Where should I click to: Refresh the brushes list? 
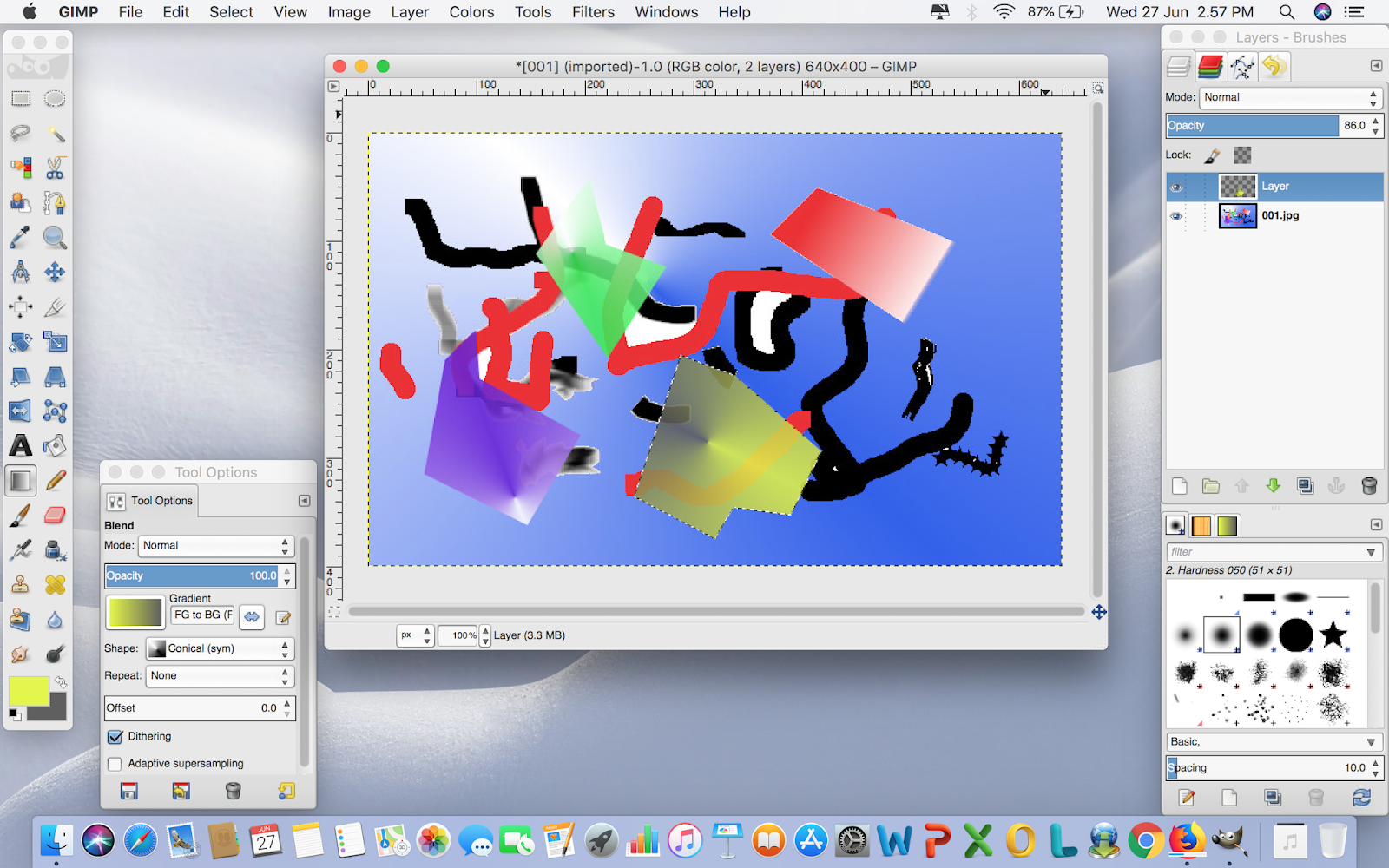[x=1360, y=798]
